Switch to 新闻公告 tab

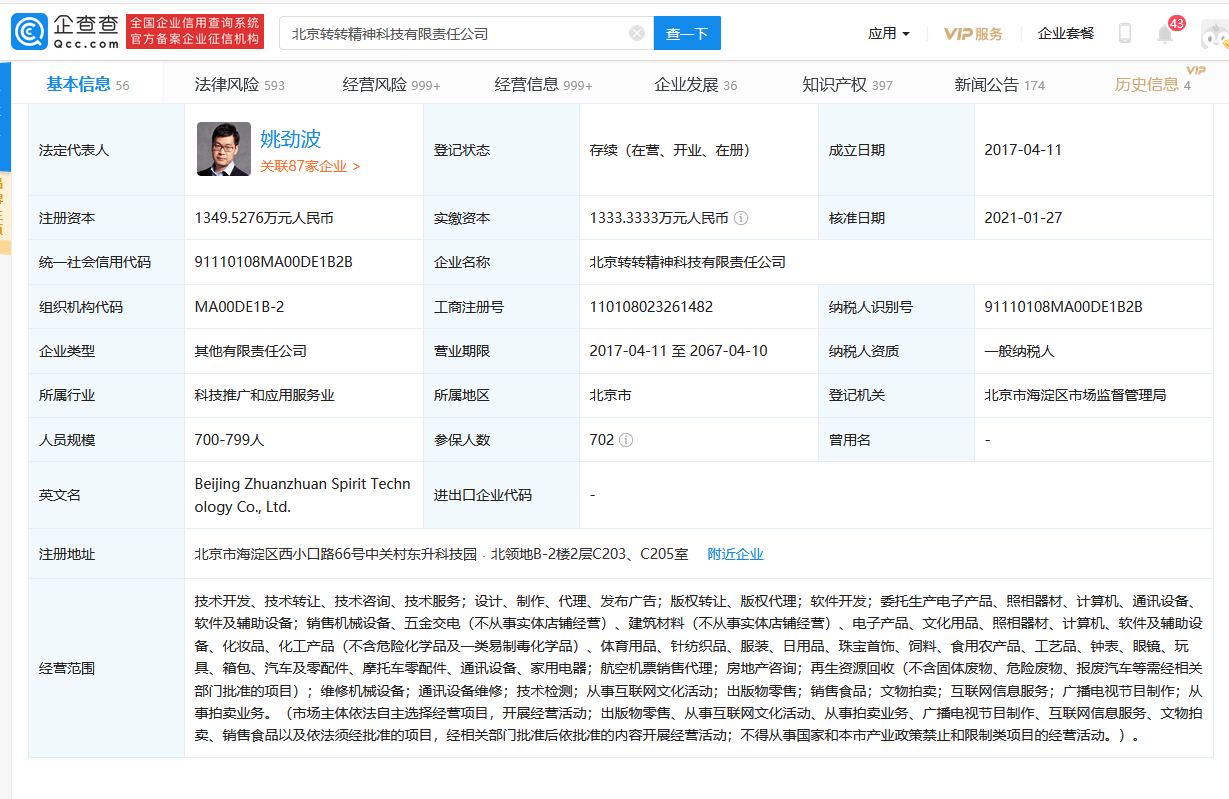point(999,85)
